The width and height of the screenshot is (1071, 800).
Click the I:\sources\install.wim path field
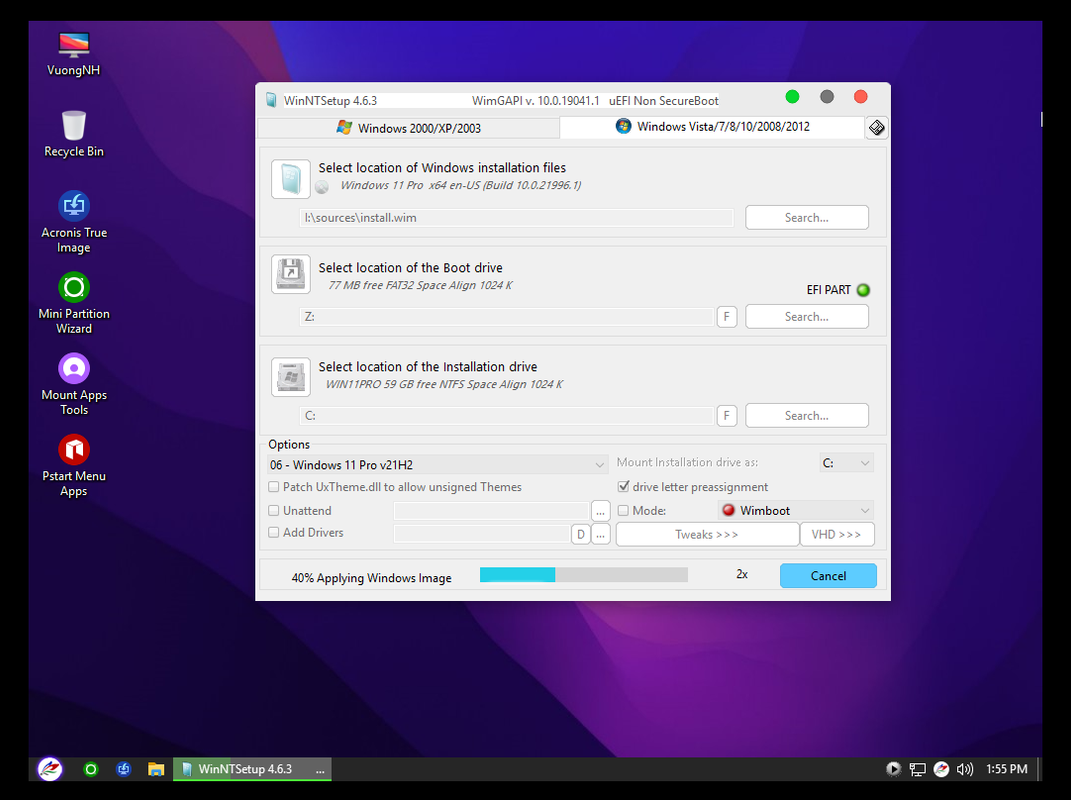(516, 218)
